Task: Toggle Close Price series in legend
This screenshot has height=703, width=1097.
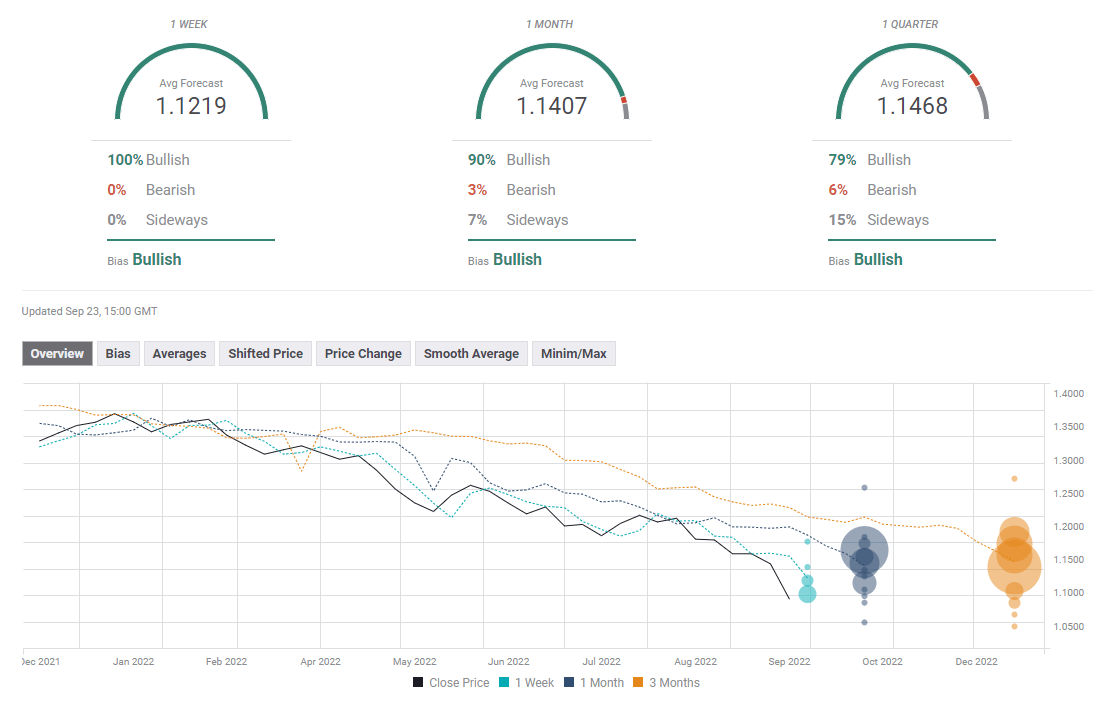Action: click(x=451, y=683)
